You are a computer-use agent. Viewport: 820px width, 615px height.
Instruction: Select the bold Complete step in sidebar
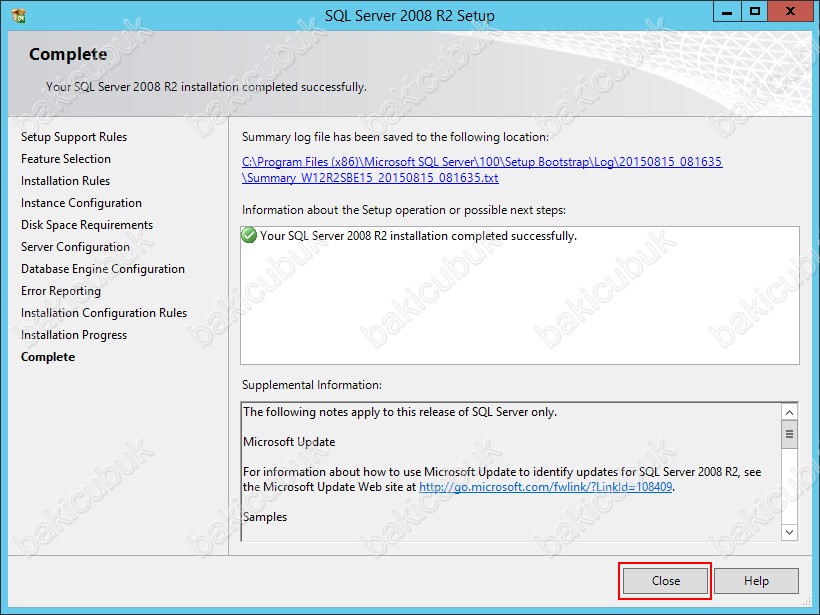48,357
